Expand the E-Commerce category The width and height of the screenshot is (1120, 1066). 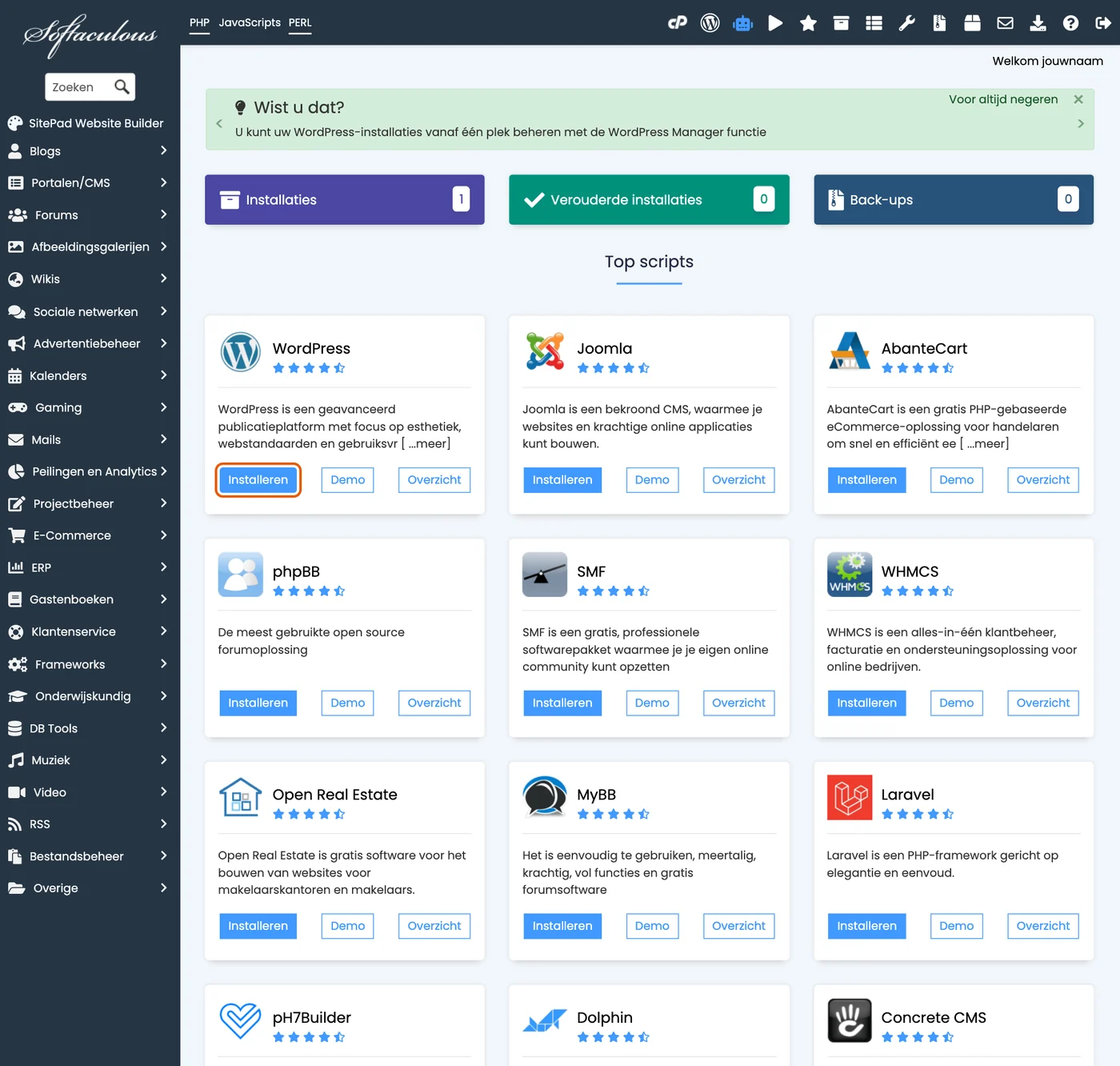click(90, 535)
